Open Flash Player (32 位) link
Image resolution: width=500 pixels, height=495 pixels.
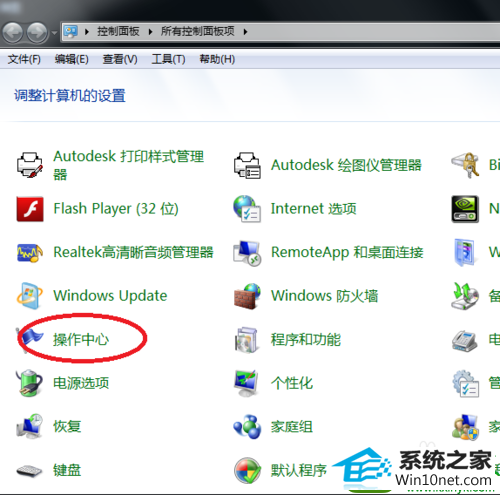click(116, 209)
